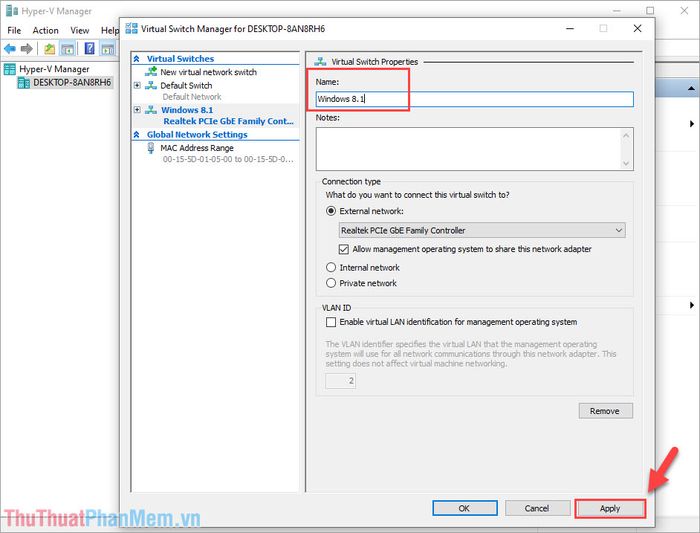
Task: Click the Apply button
Action: [x=610, y=508]
